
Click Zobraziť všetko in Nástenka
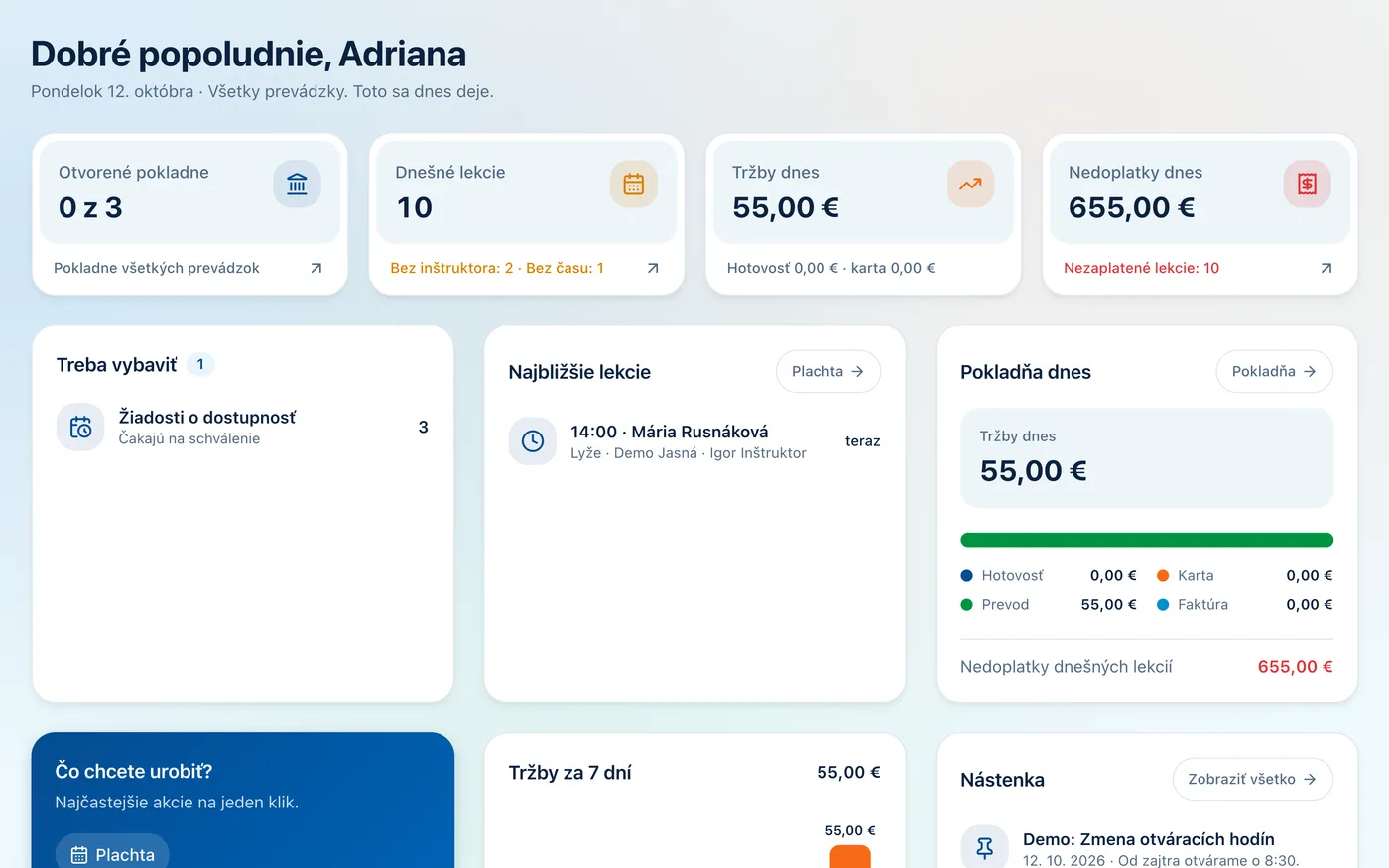click(1252, 779)
